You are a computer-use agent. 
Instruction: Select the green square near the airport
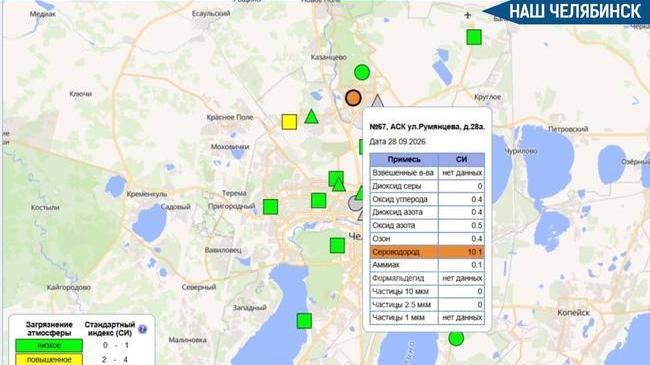point(474,37)
